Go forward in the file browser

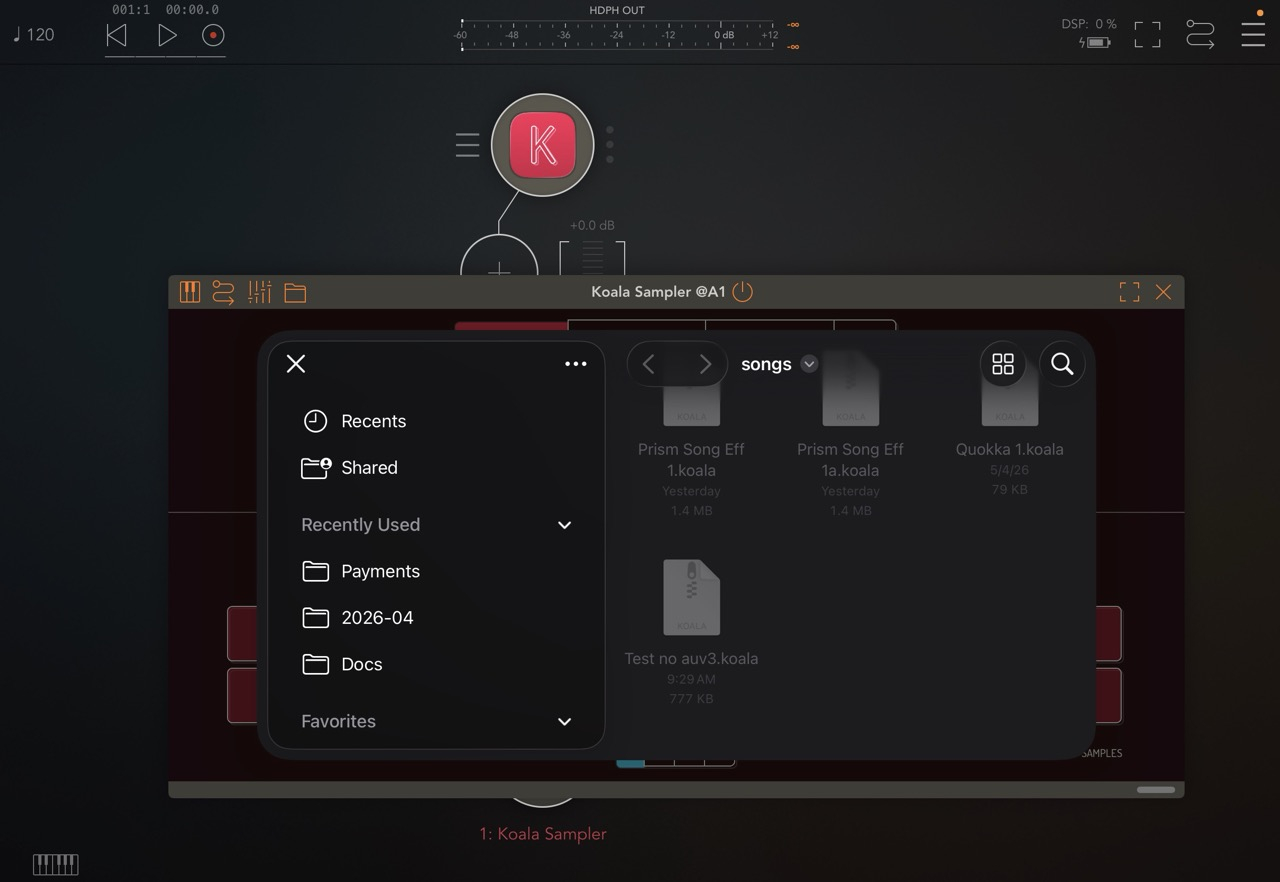[705, 364]
